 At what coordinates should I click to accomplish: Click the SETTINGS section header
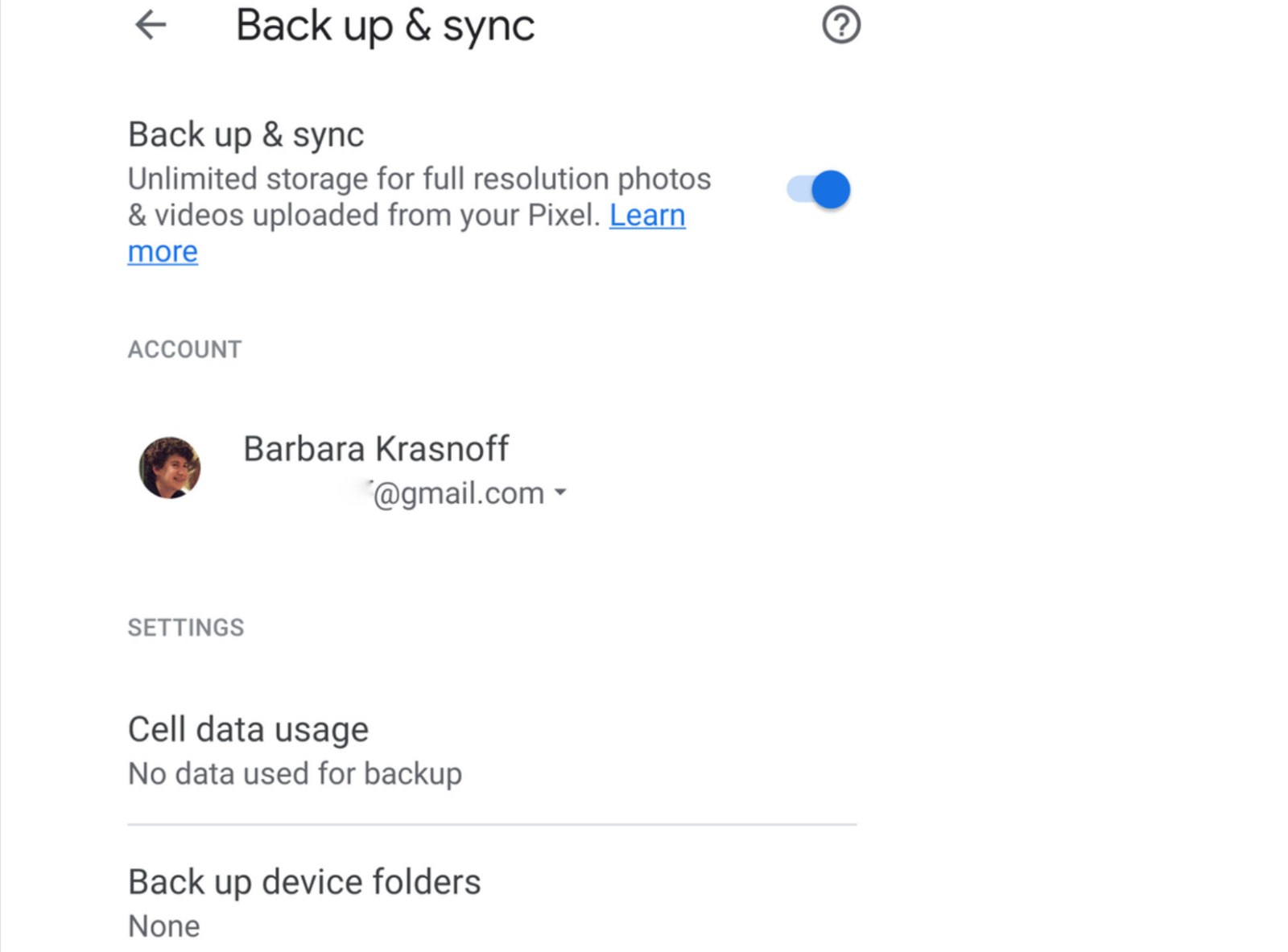pyautogui.click(x=186, y=628)
